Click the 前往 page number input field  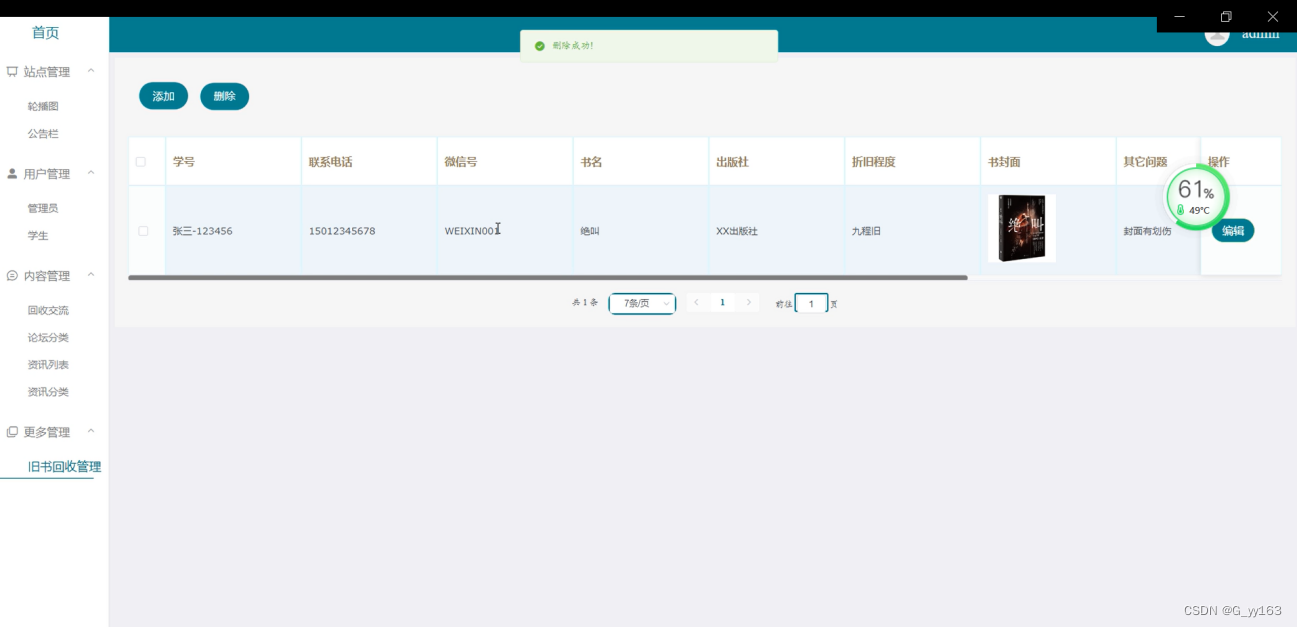(811, 303)
